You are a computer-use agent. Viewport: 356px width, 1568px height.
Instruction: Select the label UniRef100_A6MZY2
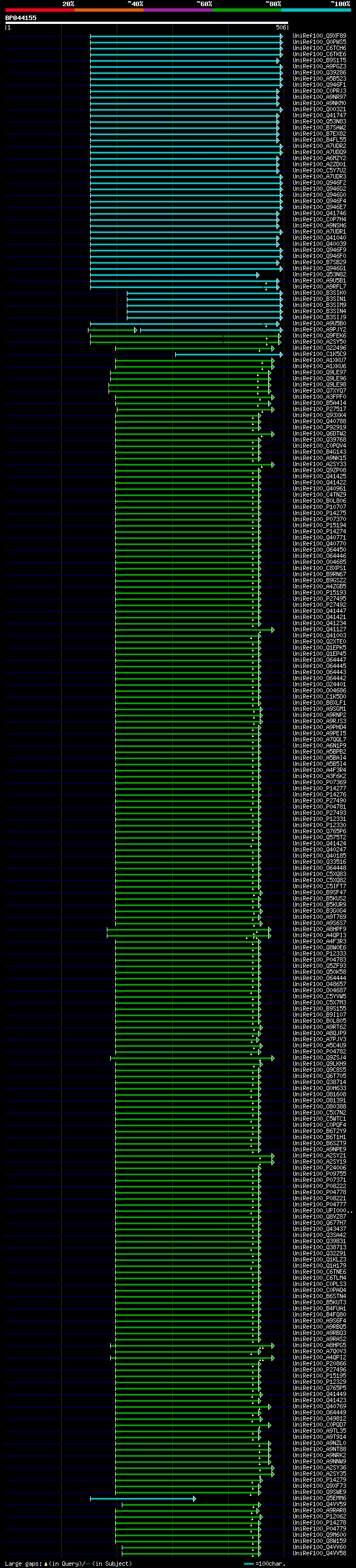(x=319, y=159)
